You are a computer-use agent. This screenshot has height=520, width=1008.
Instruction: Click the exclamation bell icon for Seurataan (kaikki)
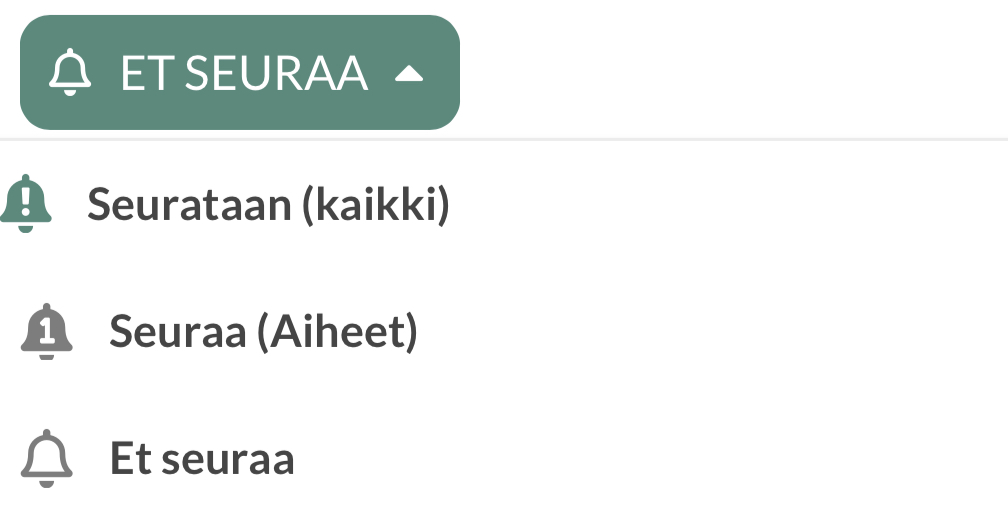pyautogui.click(x=26, y=204)
